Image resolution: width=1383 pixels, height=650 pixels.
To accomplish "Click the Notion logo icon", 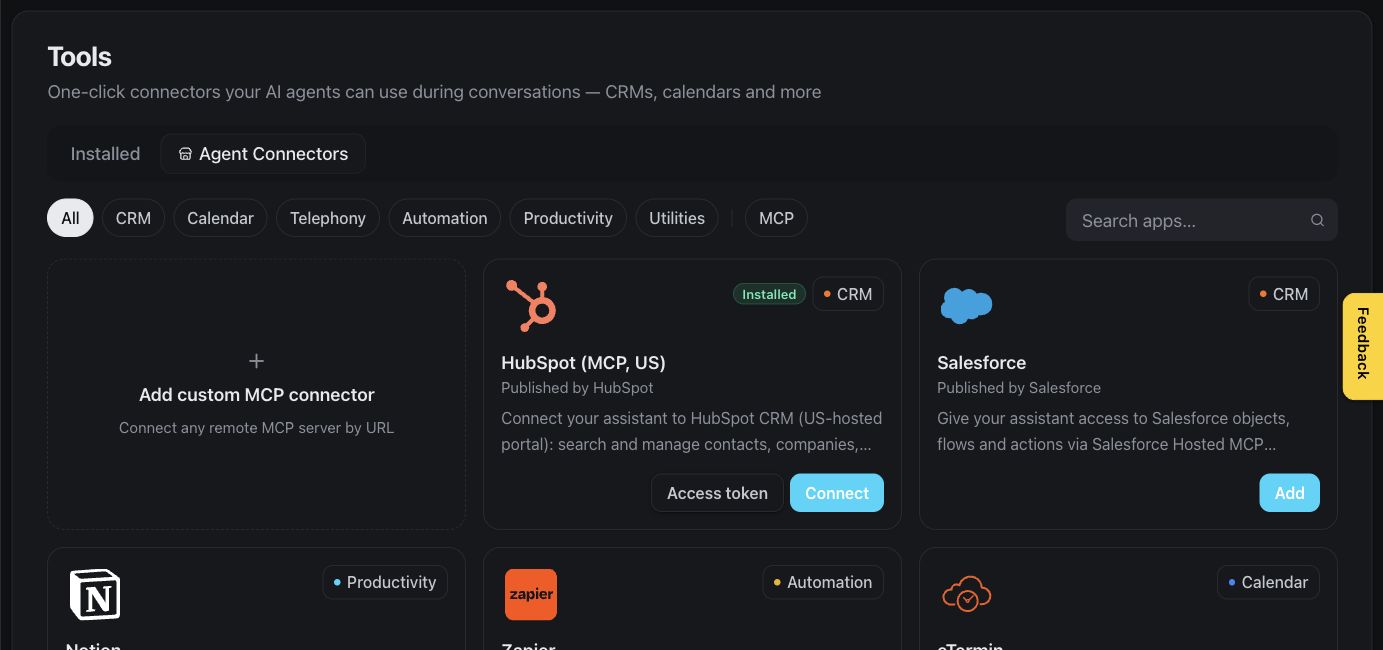I will point(95,594).
